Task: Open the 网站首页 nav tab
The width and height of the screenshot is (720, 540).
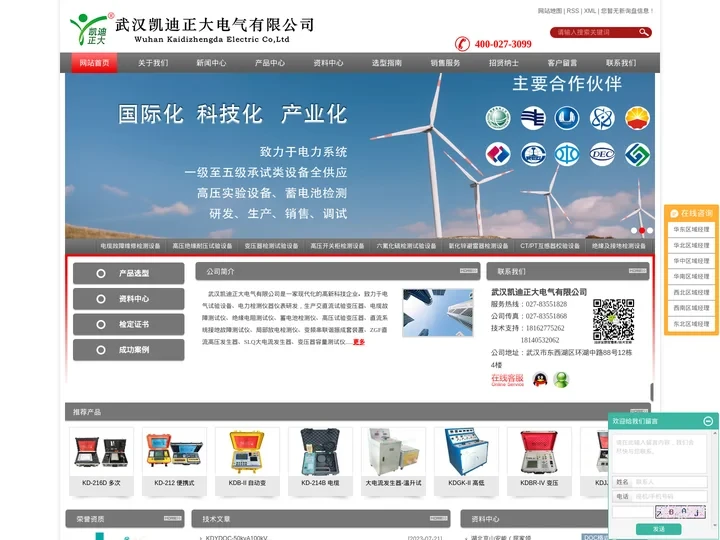Action: tap(94, 63)
